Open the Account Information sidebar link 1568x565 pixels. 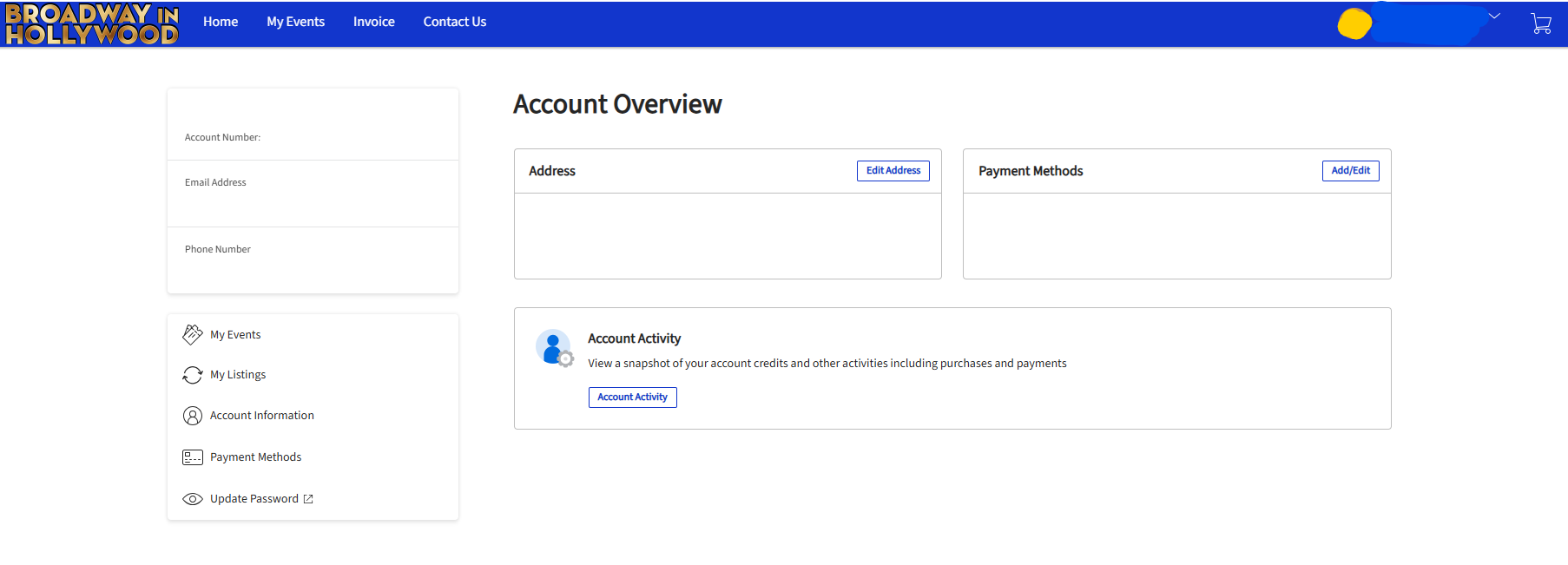coord(262,416)
